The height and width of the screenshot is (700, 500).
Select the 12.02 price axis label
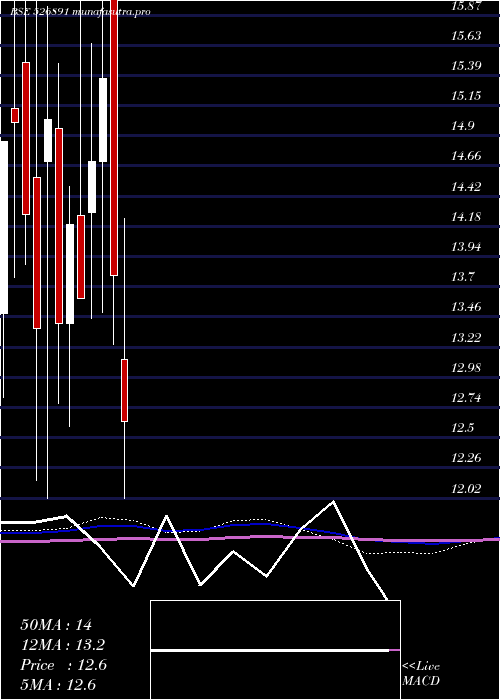coord(466,488)
